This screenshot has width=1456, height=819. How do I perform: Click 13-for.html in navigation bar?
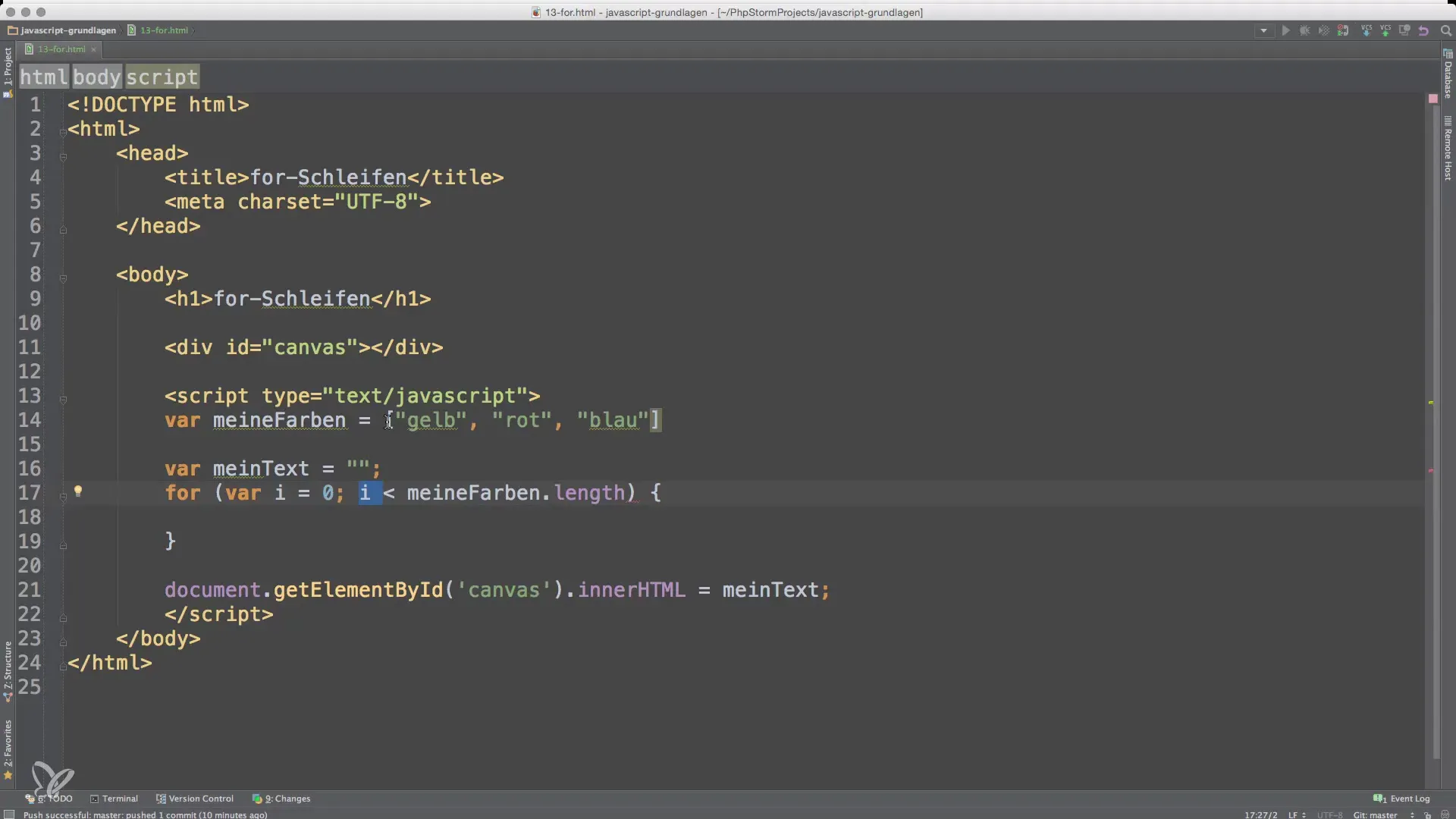(158, 30)
